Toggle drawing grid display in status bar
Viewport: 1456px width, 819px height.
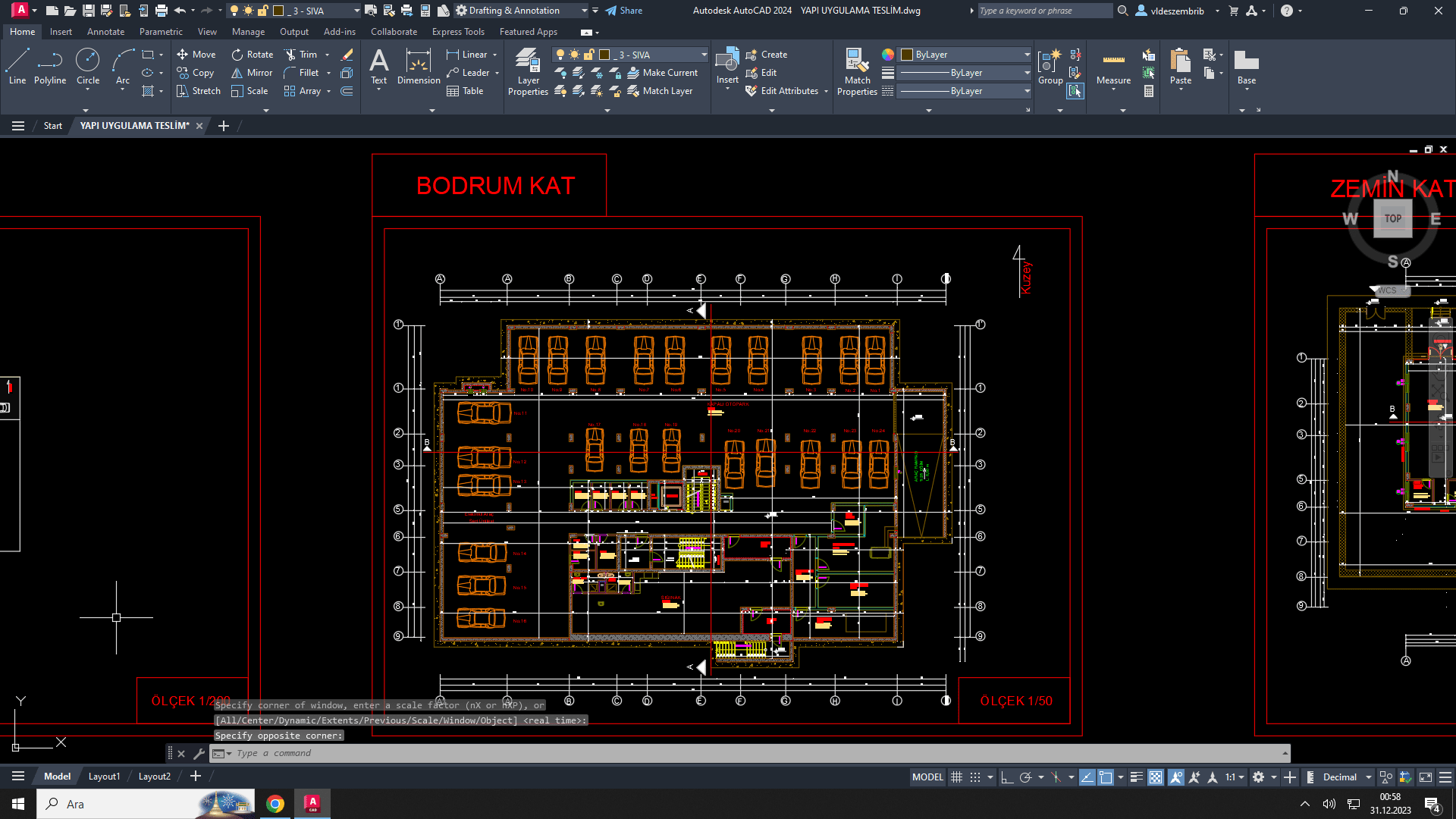957,777
